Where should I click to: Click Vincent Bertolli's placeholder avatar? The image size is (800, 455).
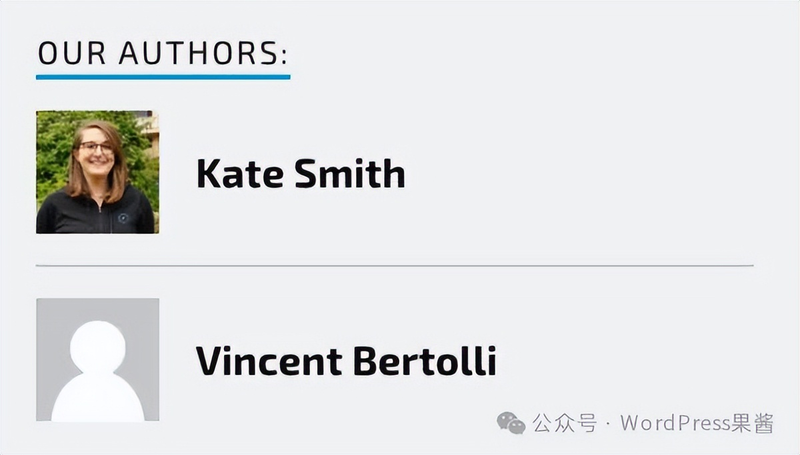97,359
